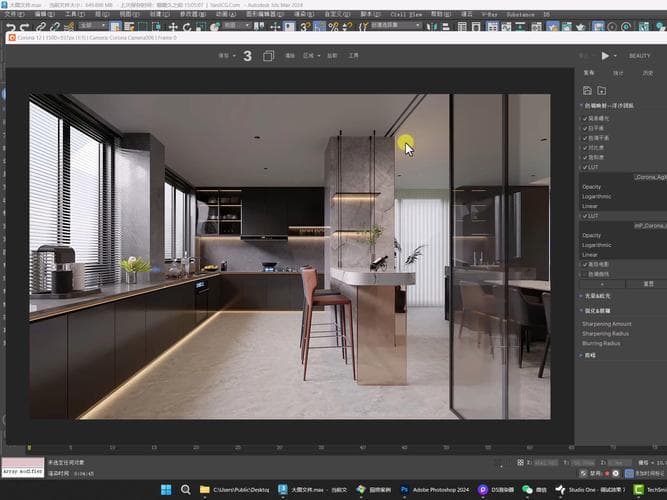The width and height of the screenshot is (667, 500).
Task: Click the Render teapot icon
Action: click(x=581, y=27)
